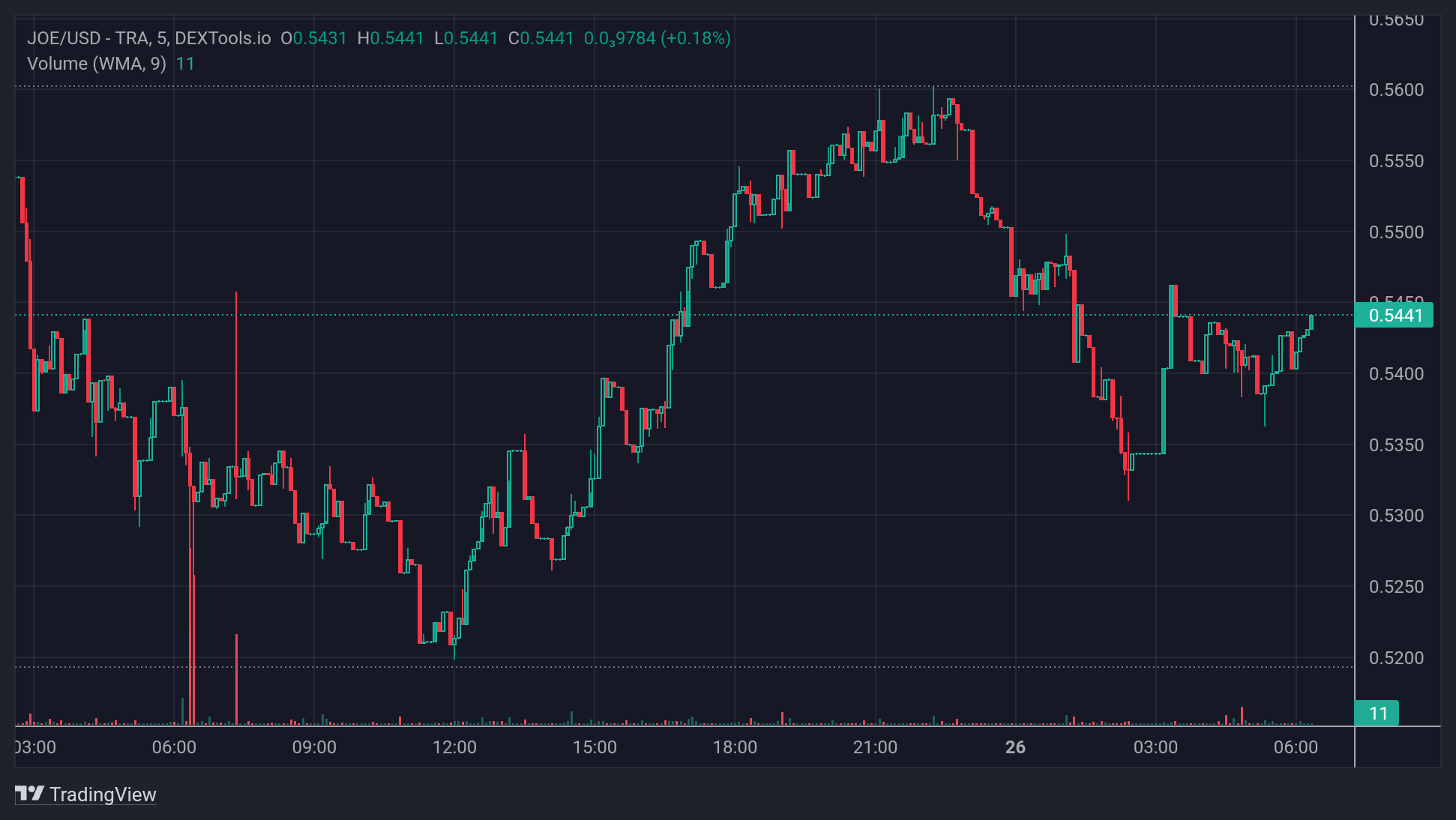Open the TradingView logo link
Screen dimensions: 1456x820
pyautogui.click(x=85, y=794)
